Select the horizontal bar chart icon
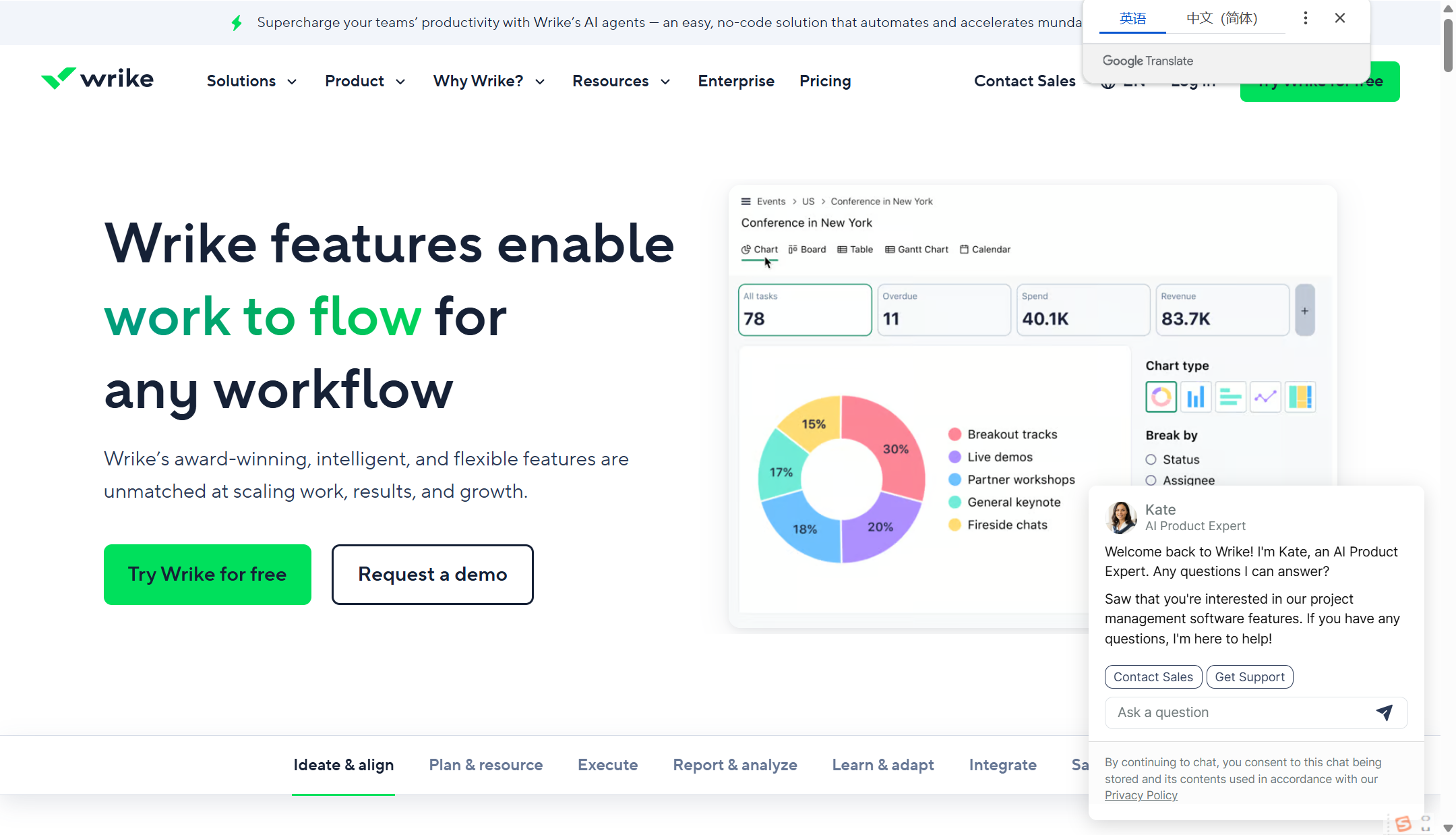 click(1230, 397)
